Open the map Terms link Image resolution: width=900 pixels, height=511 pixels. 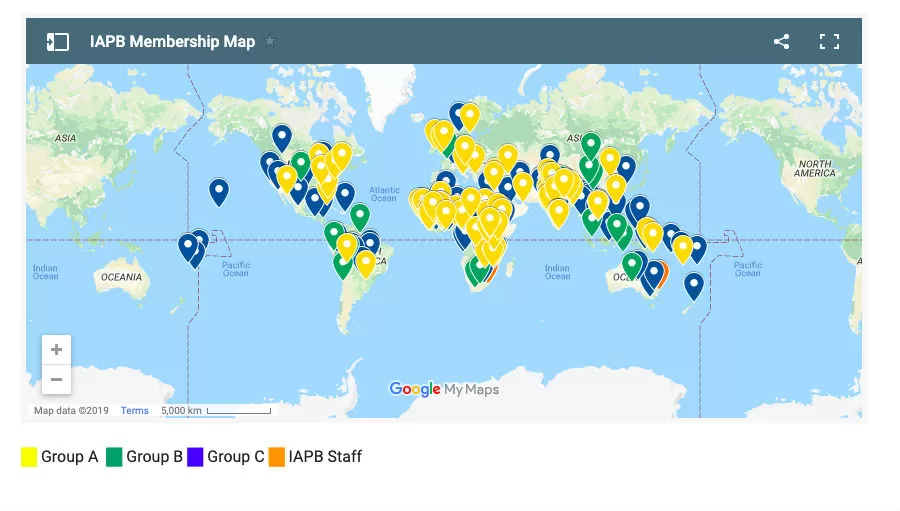[x=134, y=411]
